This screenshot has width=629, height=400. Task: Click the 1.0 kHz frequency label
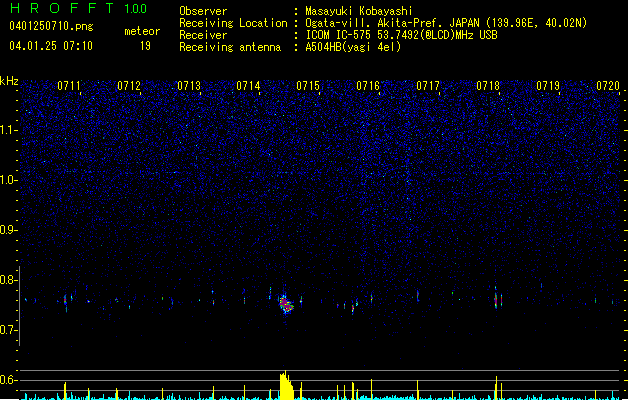pyautogui.click(x=9, y=180)
